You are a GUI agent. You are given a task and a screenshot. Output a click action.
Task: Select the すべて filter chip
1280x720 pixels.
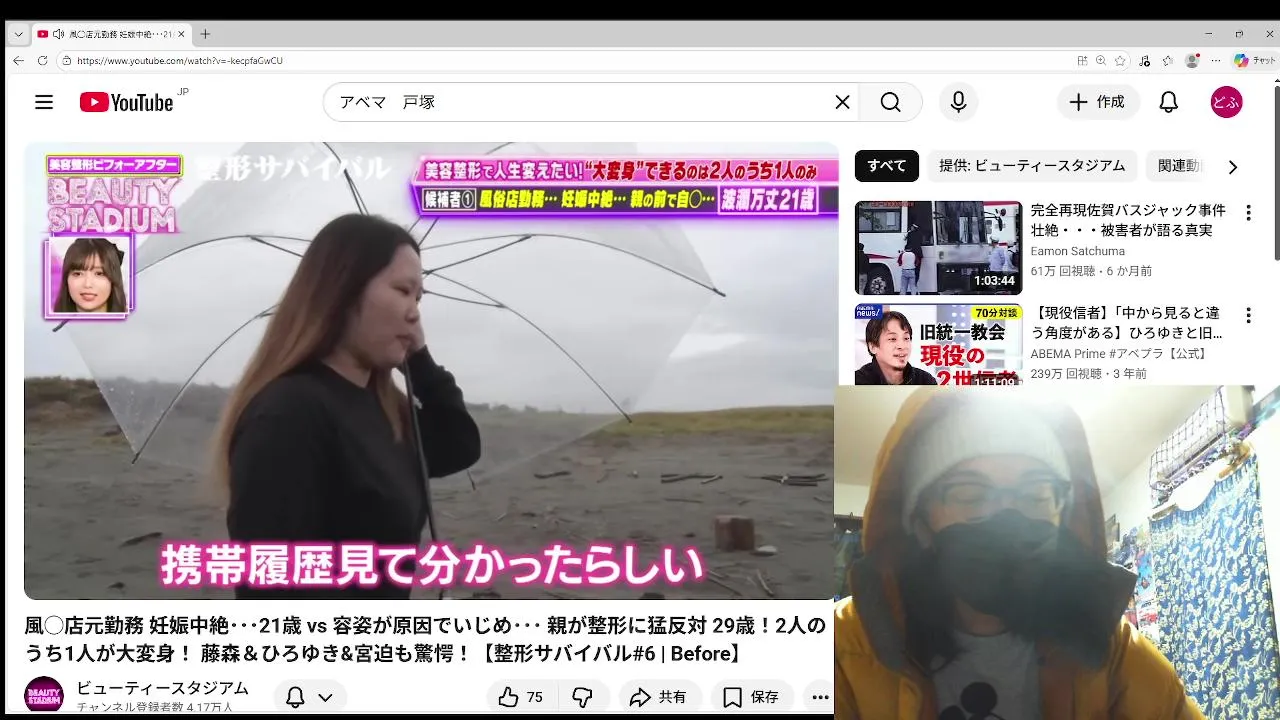[887, 166]
